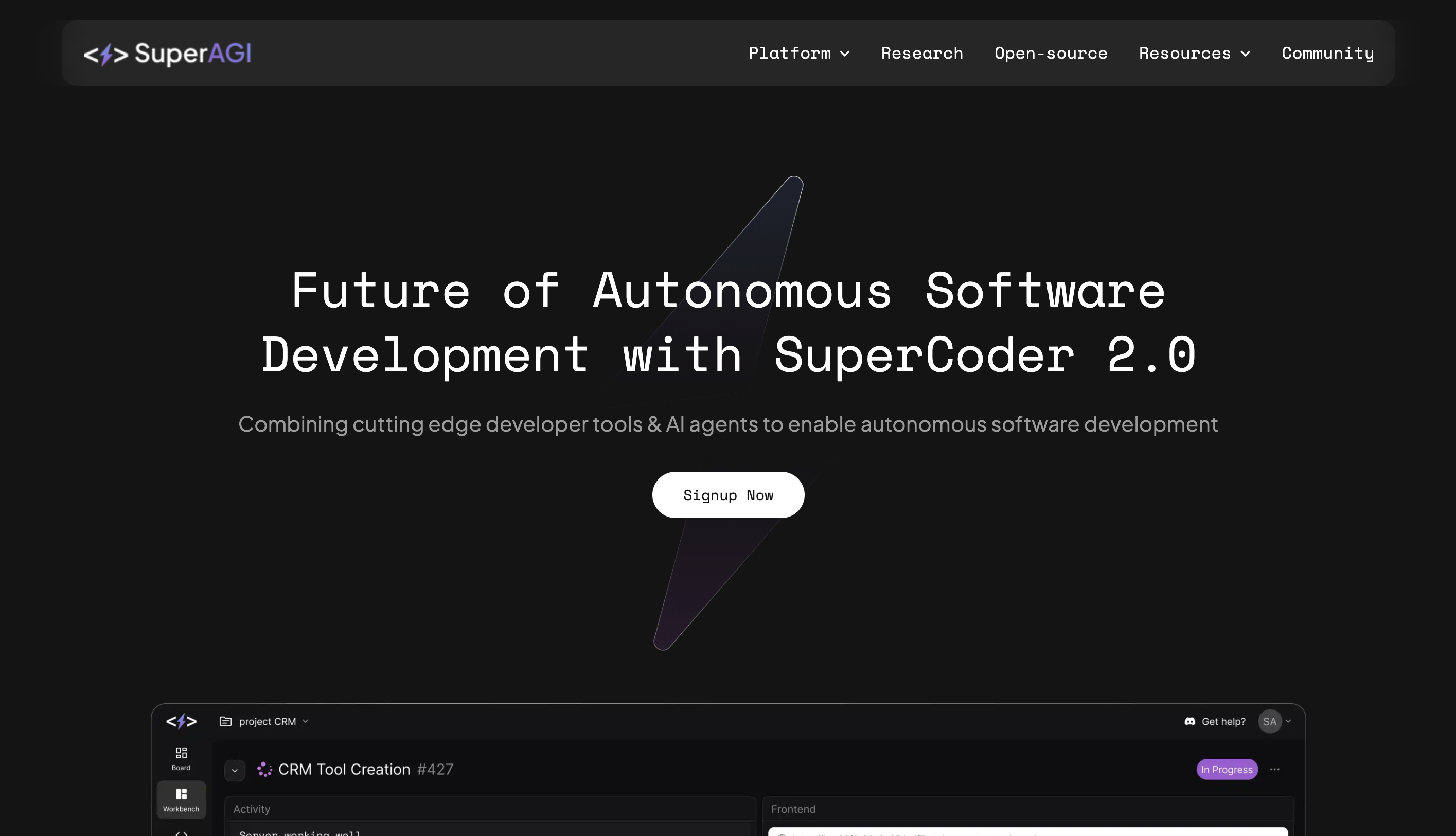Expand the Resources dropdown menu
Viewport: 1456px width, 836px height.
click(x=1194, y=54)
